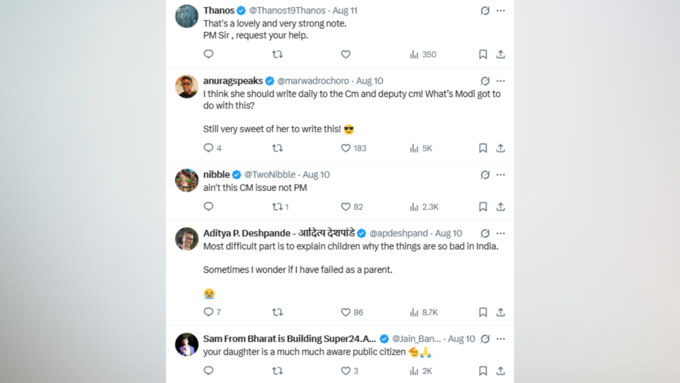Viewport: 680px width, 383px height.
Task: Bookmark Aditya P. Deshpande's tweet
Action: [x=483, y=312]
